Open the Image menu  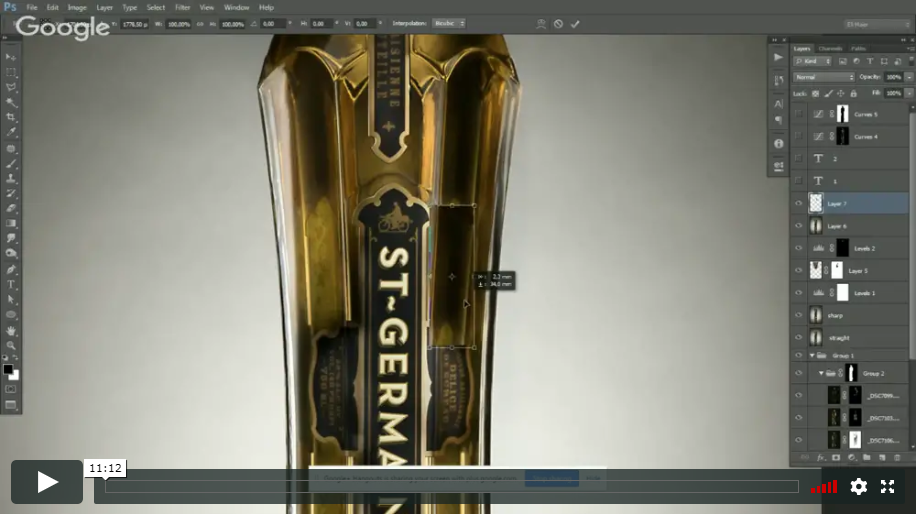77,8
